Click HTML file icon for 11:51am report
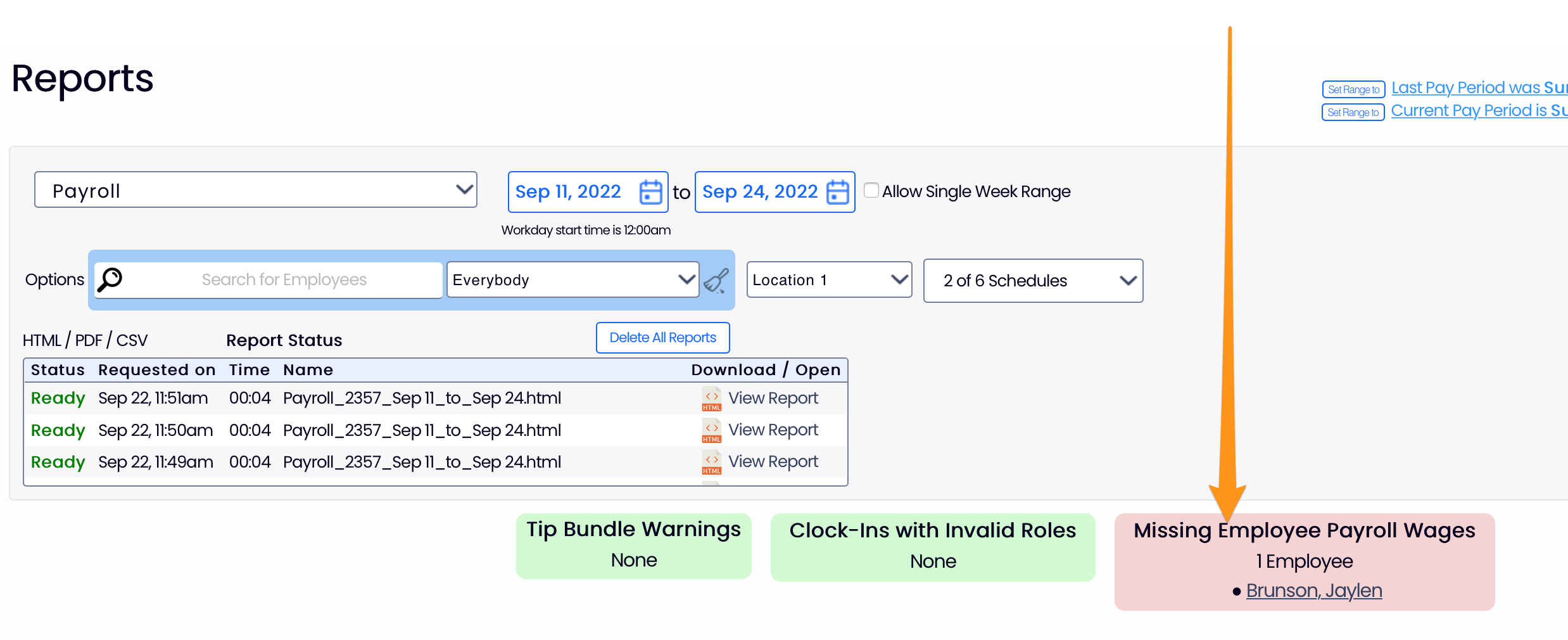The width and height of the screenshot is (1568, 640). [711, 399]
